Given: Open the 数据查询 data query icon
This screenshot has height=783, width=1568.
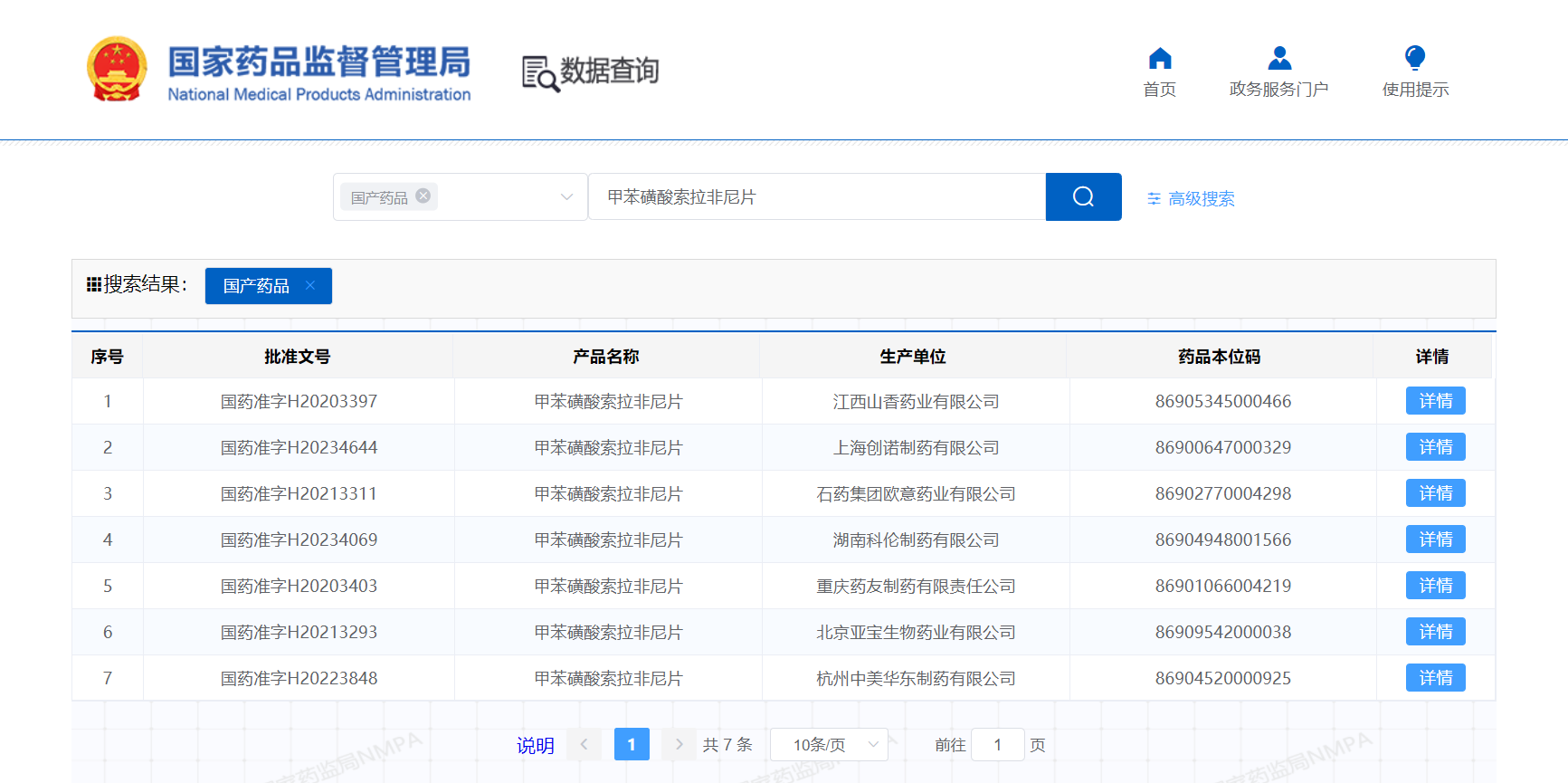Looking at the screenshot, I should pos(541,73).
